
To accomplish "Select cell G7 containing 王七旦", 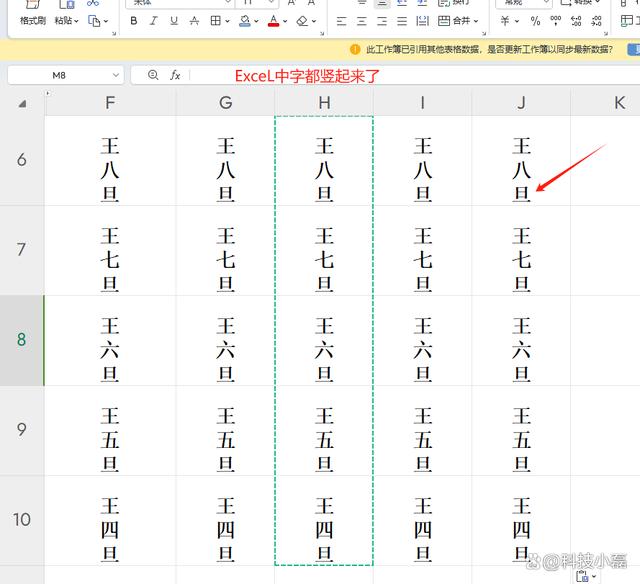I will (225, 250).
